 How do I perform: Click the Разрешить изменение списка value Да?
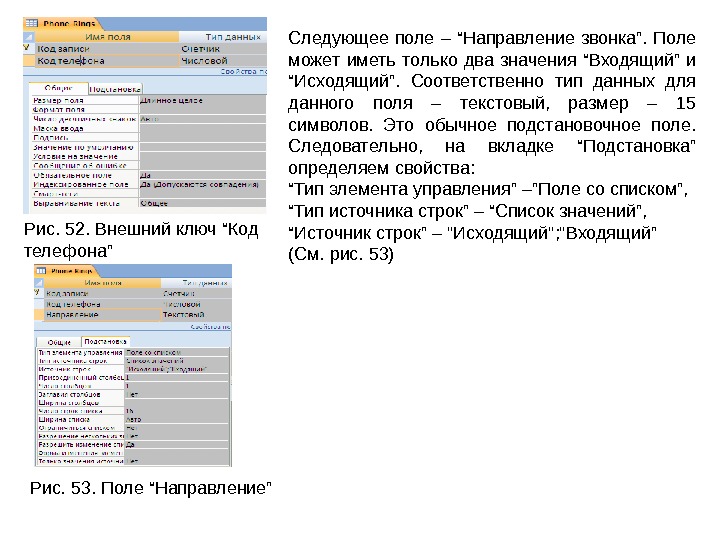pos(177,444)
